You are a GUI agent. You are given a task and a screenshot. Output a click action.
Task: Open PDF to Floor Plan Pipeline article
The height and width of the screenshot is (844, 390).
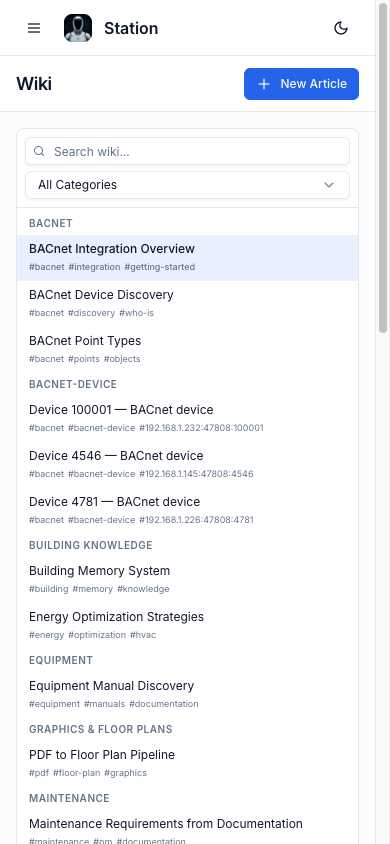187,763
